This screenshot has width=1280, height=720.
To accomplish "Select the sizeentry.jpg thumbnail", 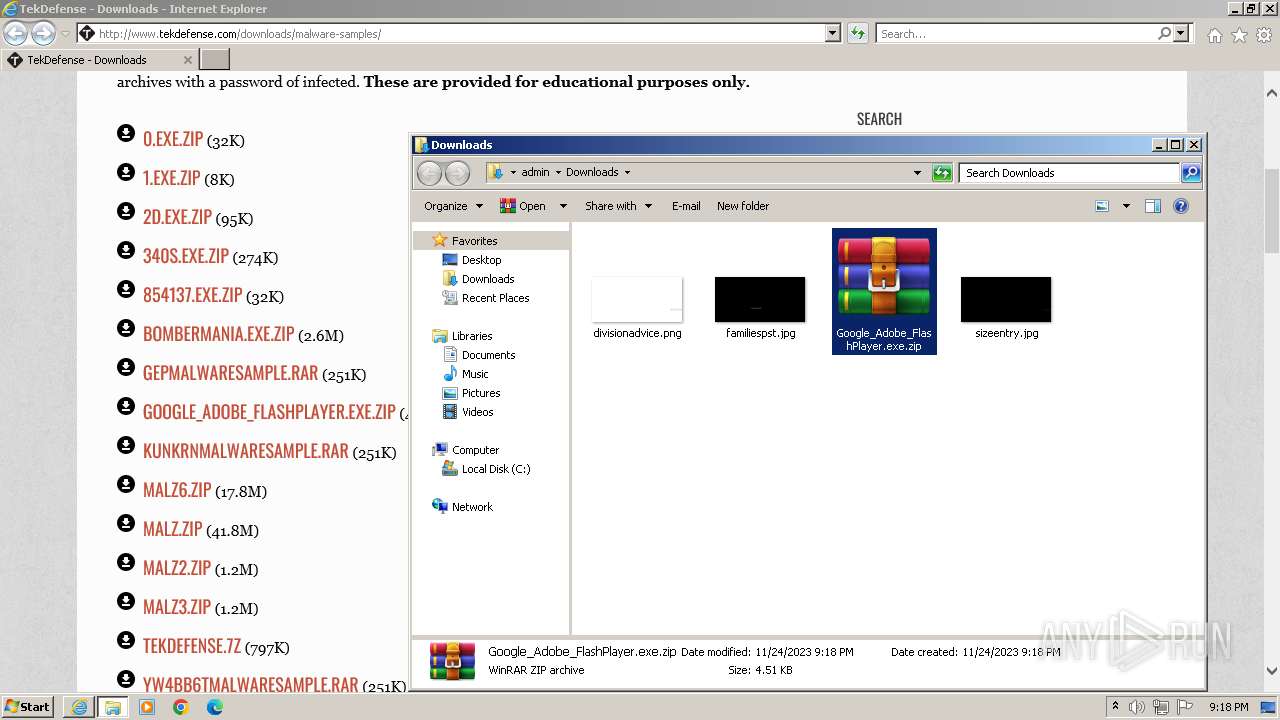I will click(1006, 299).
